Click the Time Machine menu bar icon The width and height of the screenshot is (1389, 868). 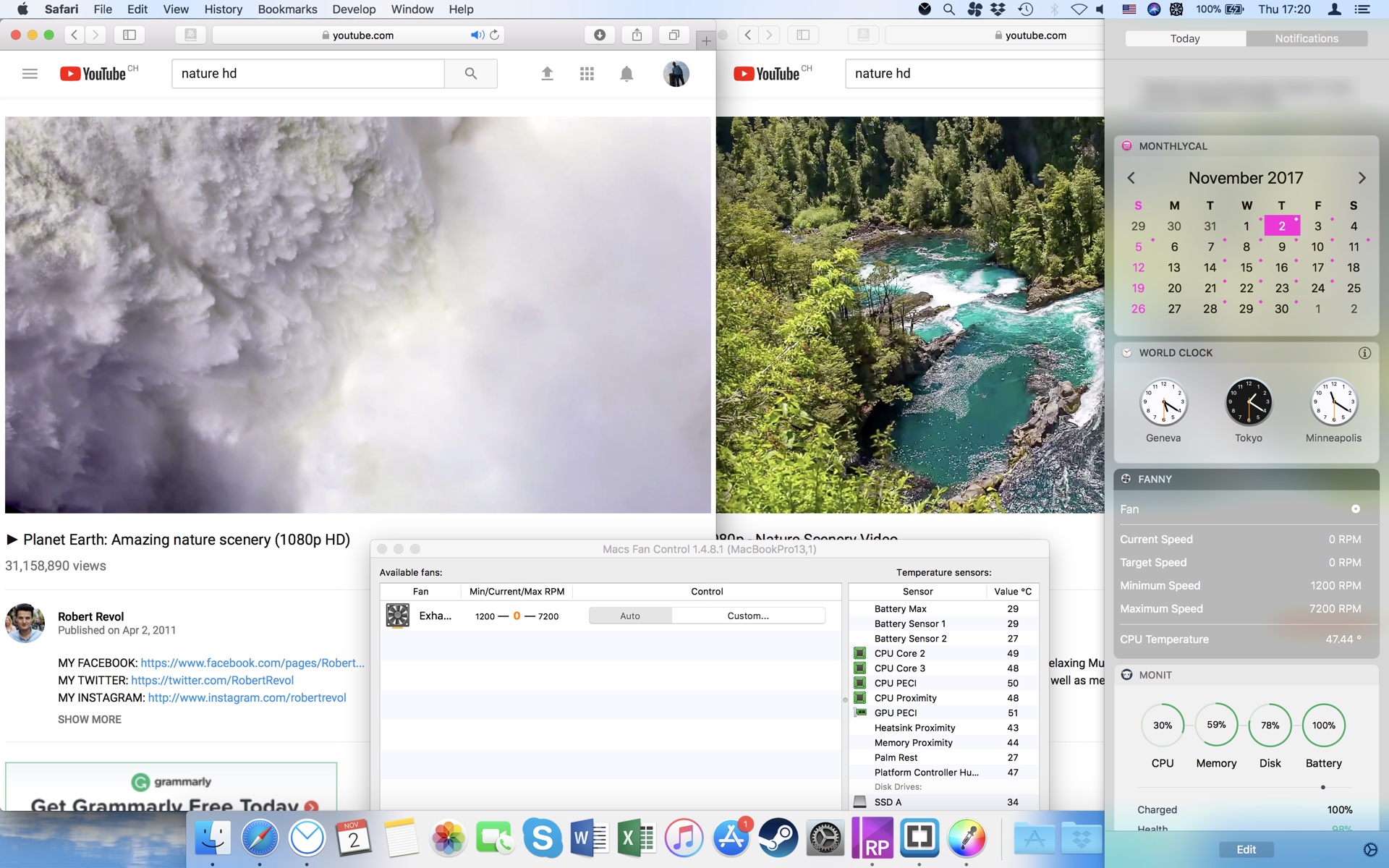click(1025, 9)
